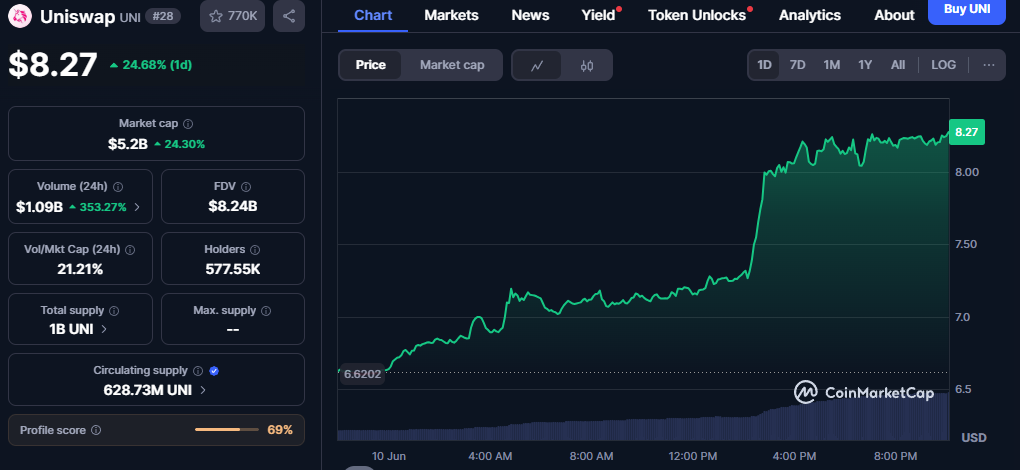Screen dimensions: 1020x470
Task: Click the 6.6202 opening price label
Action: click(x=362, y=374)
